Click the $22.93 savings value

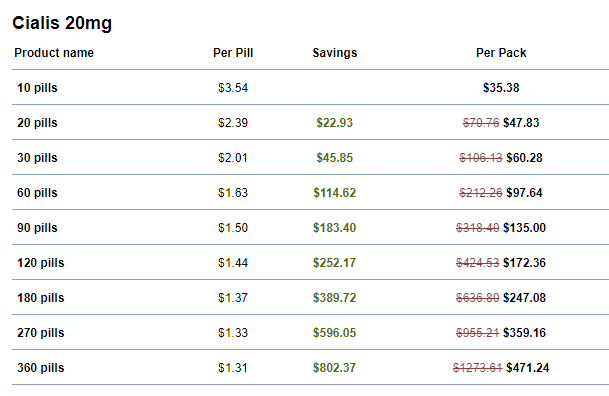pos(335,123)
